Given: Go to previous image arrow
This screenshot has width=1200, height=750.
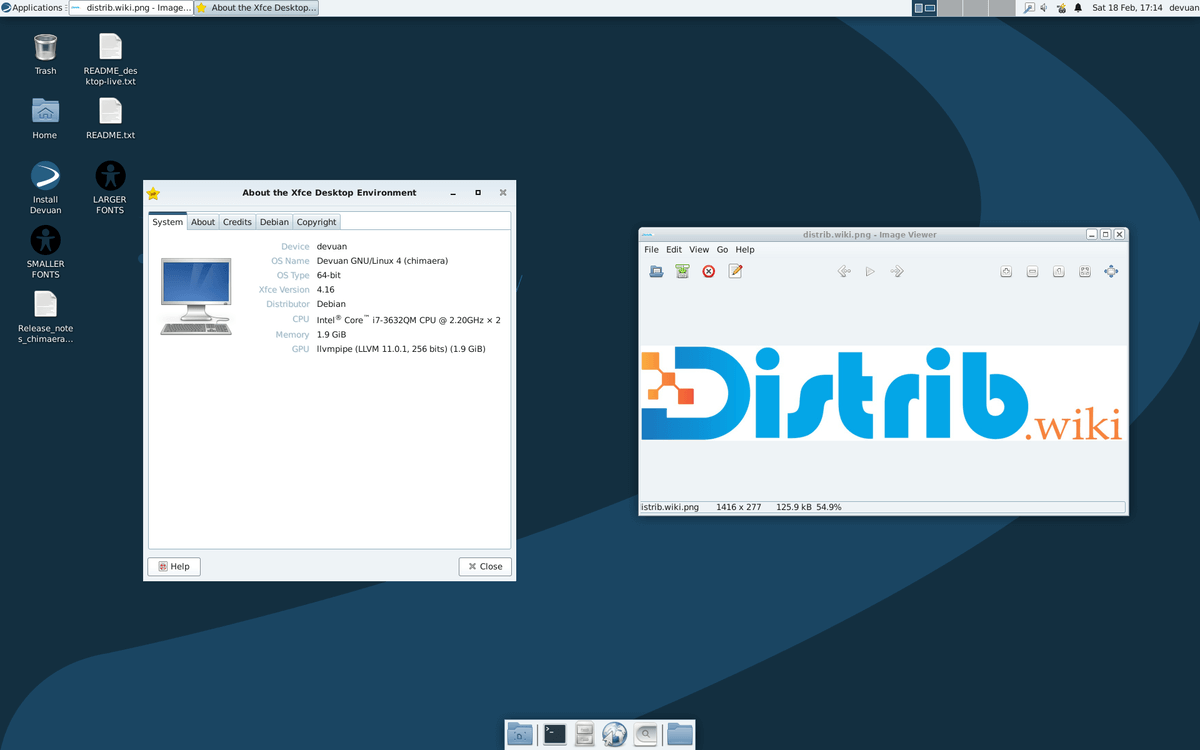Looking at the screenshot, I should [x=844, y=271].
